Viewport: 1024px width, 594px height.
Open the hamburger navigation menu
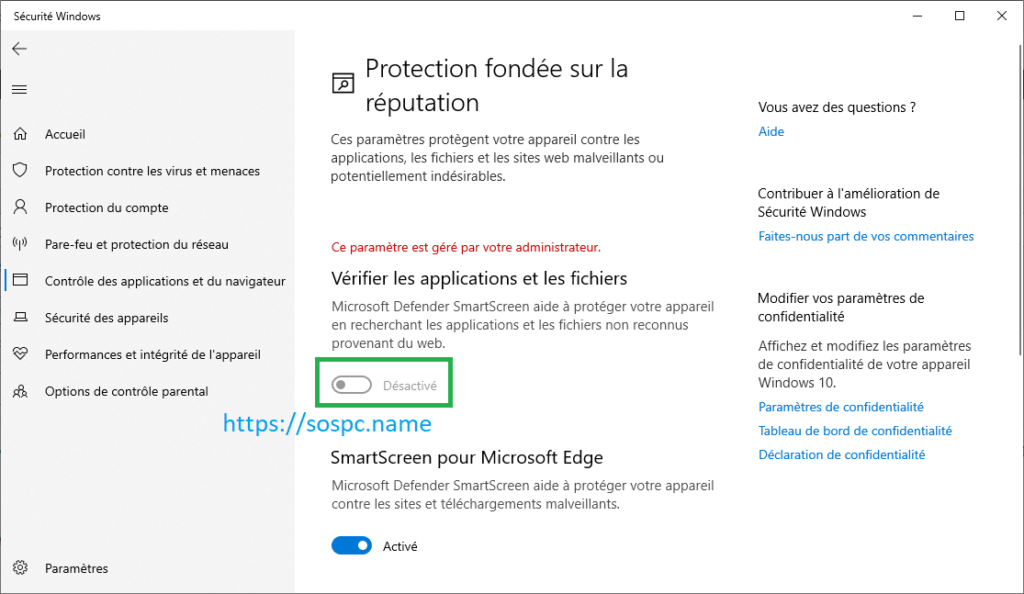19,90
